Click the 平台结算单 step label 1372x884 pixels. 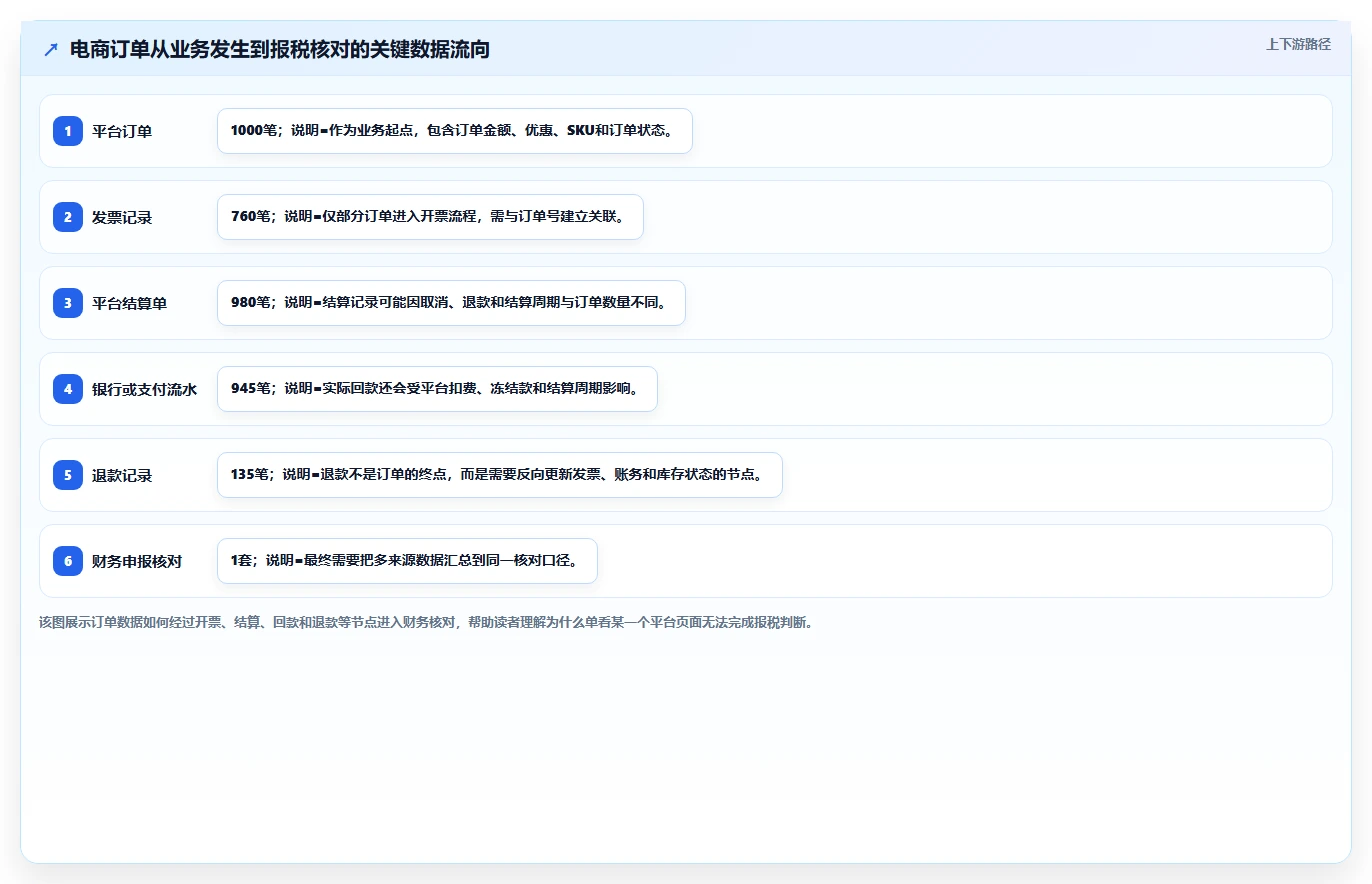[x=129, y=303]
